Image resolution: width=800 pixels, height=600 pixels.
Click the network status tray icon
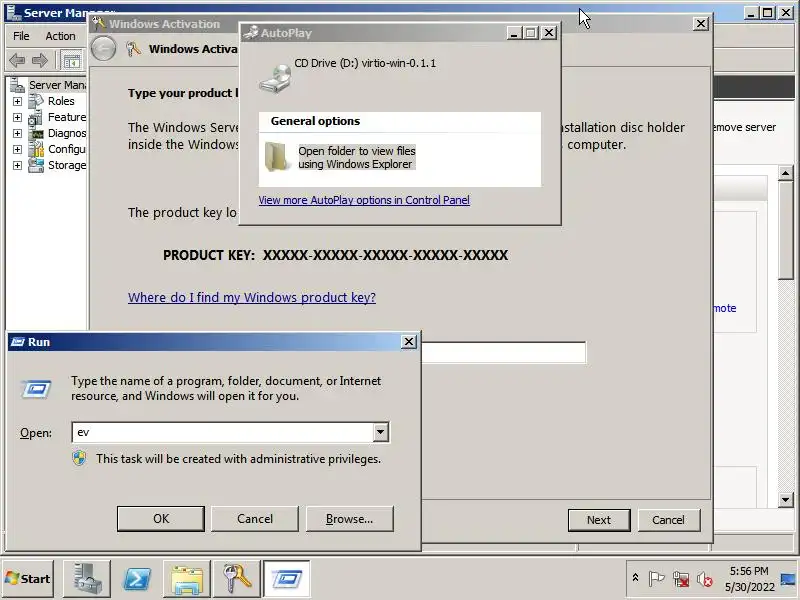tap(681, 579)
